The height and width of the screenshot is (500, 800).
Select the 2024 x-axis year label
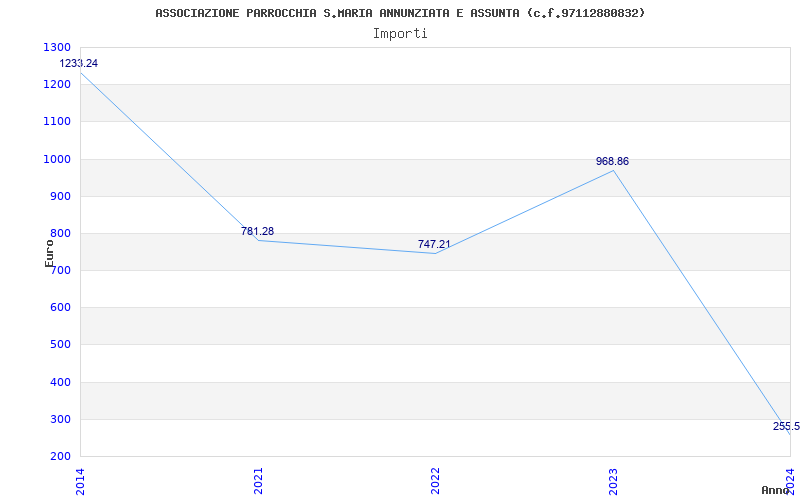coord(790,481)
